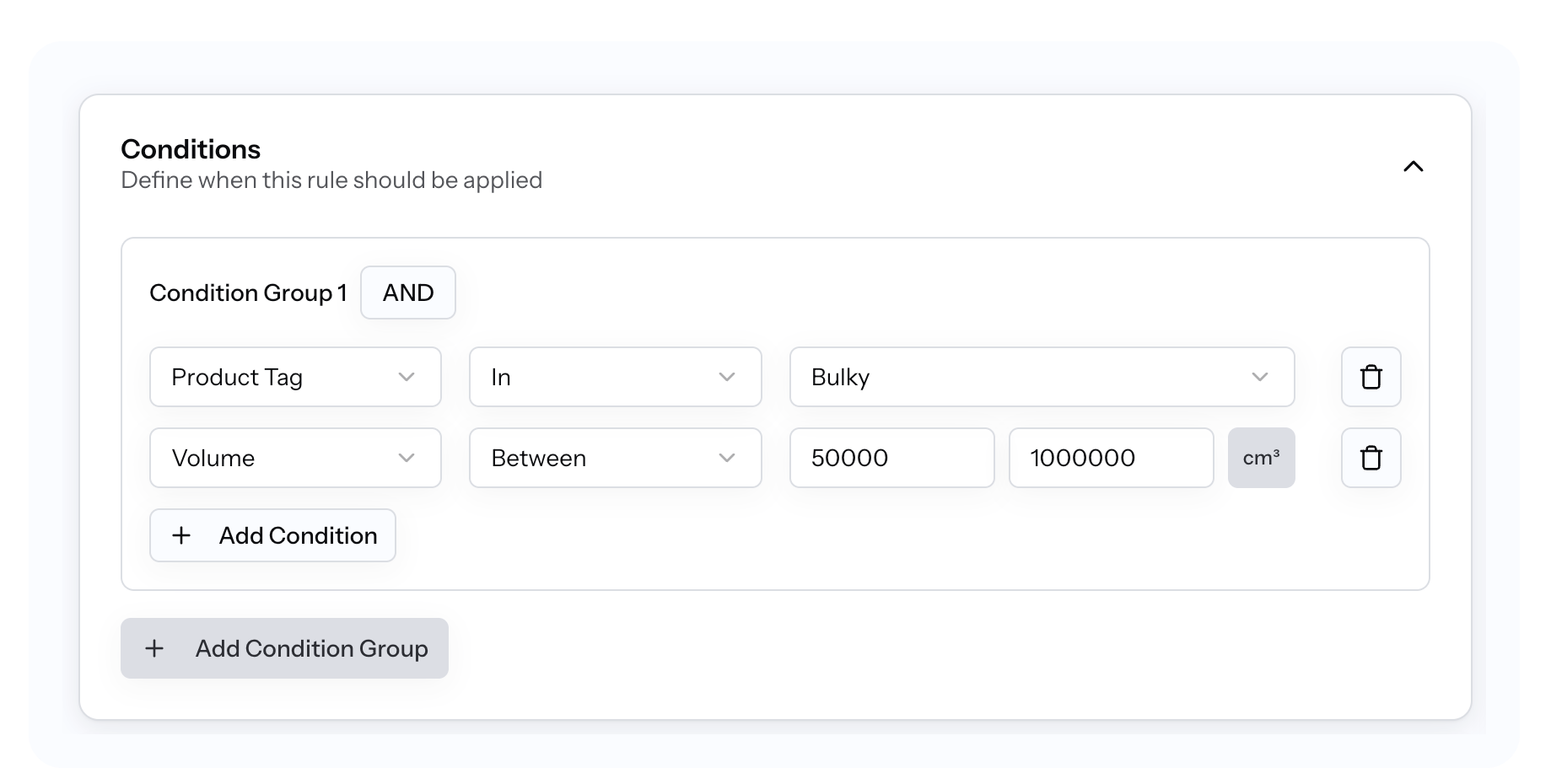Toggle the AND operator of Condition Group 1
The image size is (1551, 784).
pos(408,293)
